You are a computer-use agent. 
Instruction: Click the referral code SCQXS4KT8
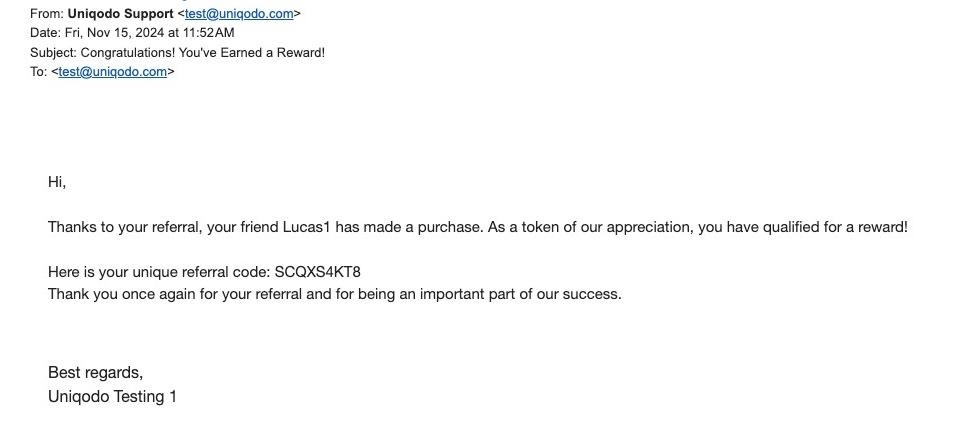coord(318,272)
